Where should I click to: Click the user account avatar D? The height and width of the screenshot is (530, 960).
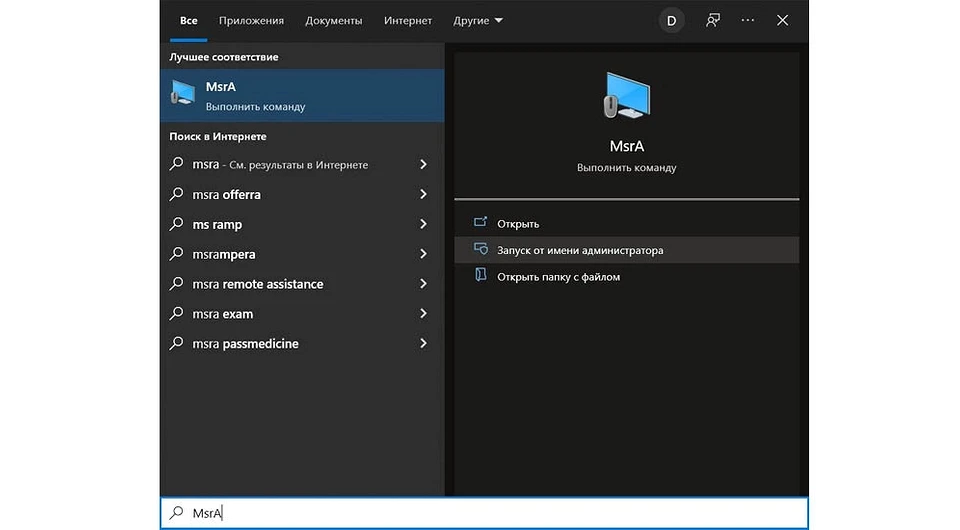671,20
